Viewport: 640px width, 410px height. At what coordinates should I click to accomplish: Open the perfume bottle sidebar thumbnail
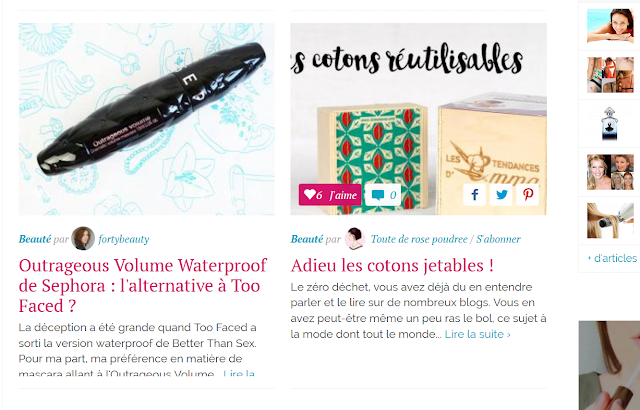pos(609,123)
